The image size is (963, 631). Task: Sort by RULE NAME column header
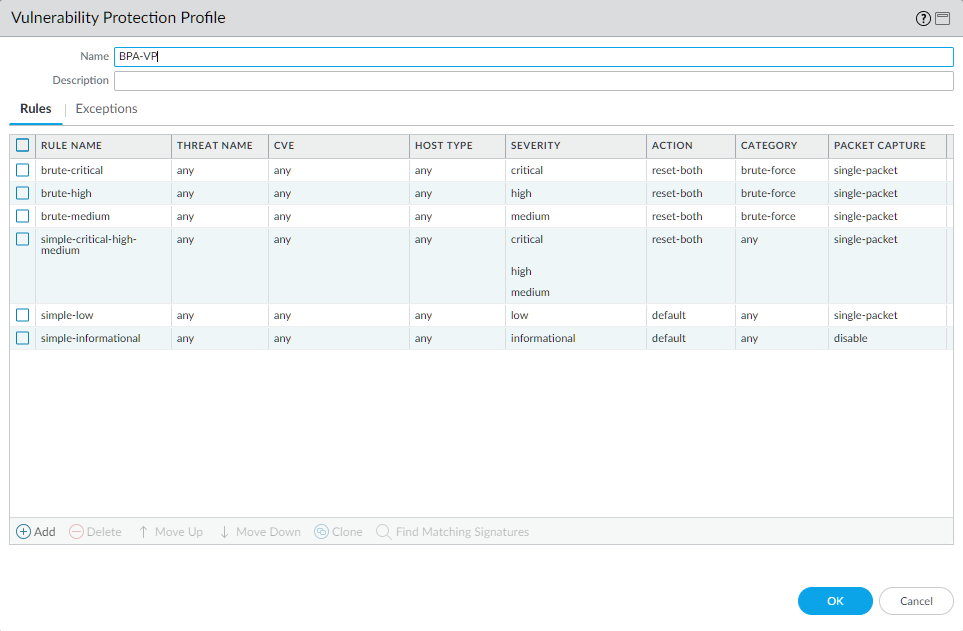tap(103, 146)
